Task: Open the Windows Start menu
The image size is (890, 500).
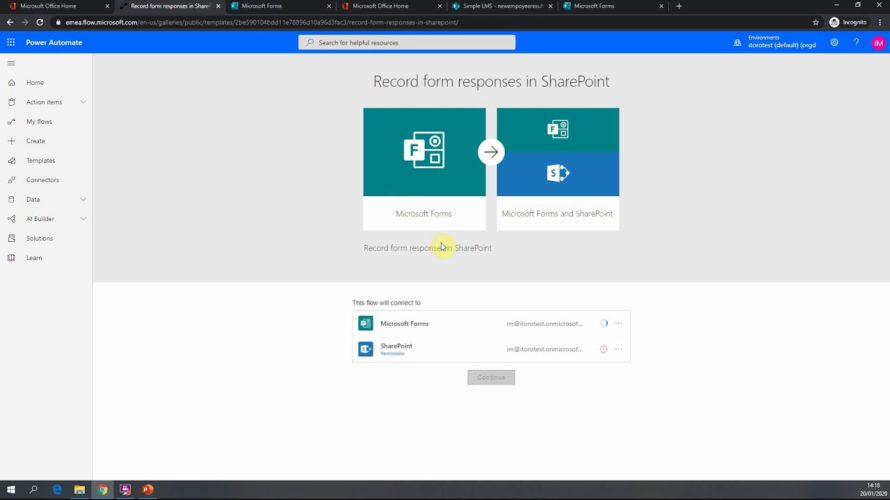Action: (11, 489)
